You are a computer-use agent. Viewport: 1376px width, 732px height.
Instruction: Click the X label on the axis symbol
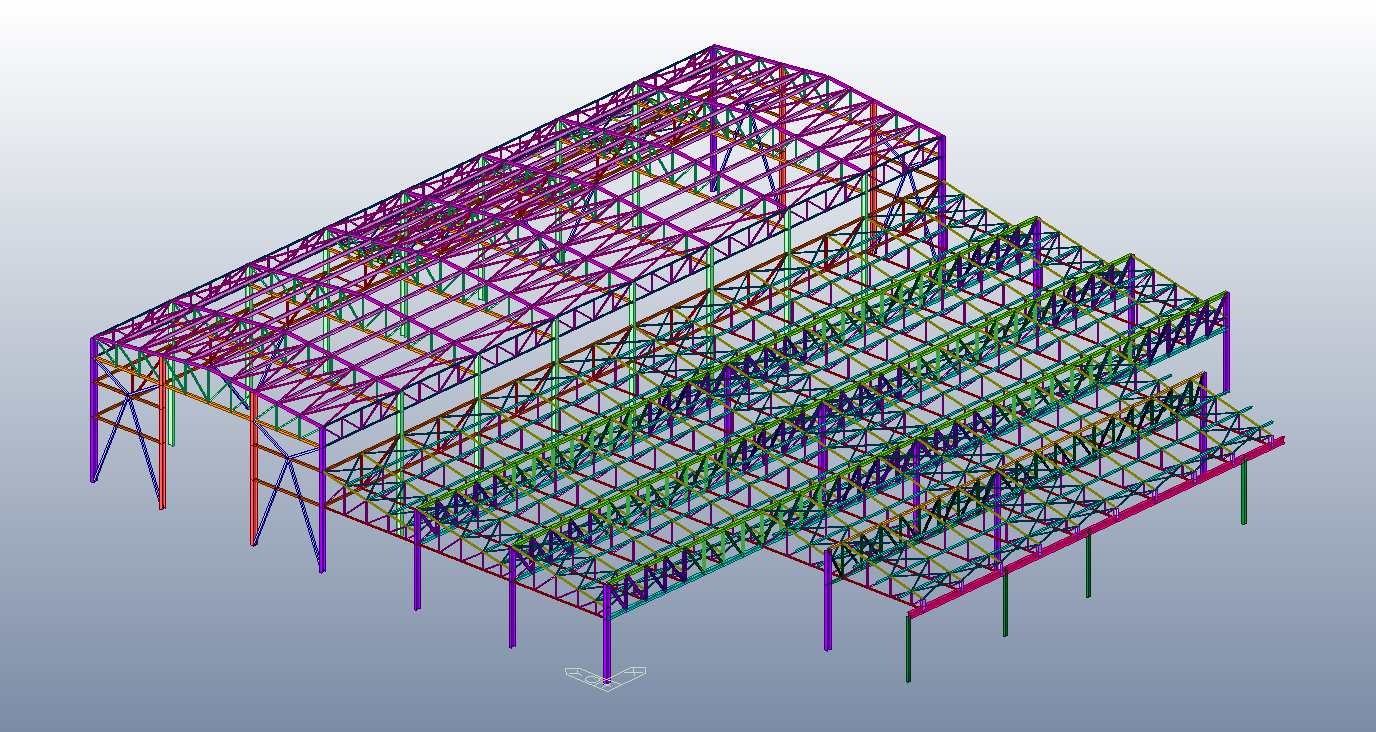(x=637, y=671)
